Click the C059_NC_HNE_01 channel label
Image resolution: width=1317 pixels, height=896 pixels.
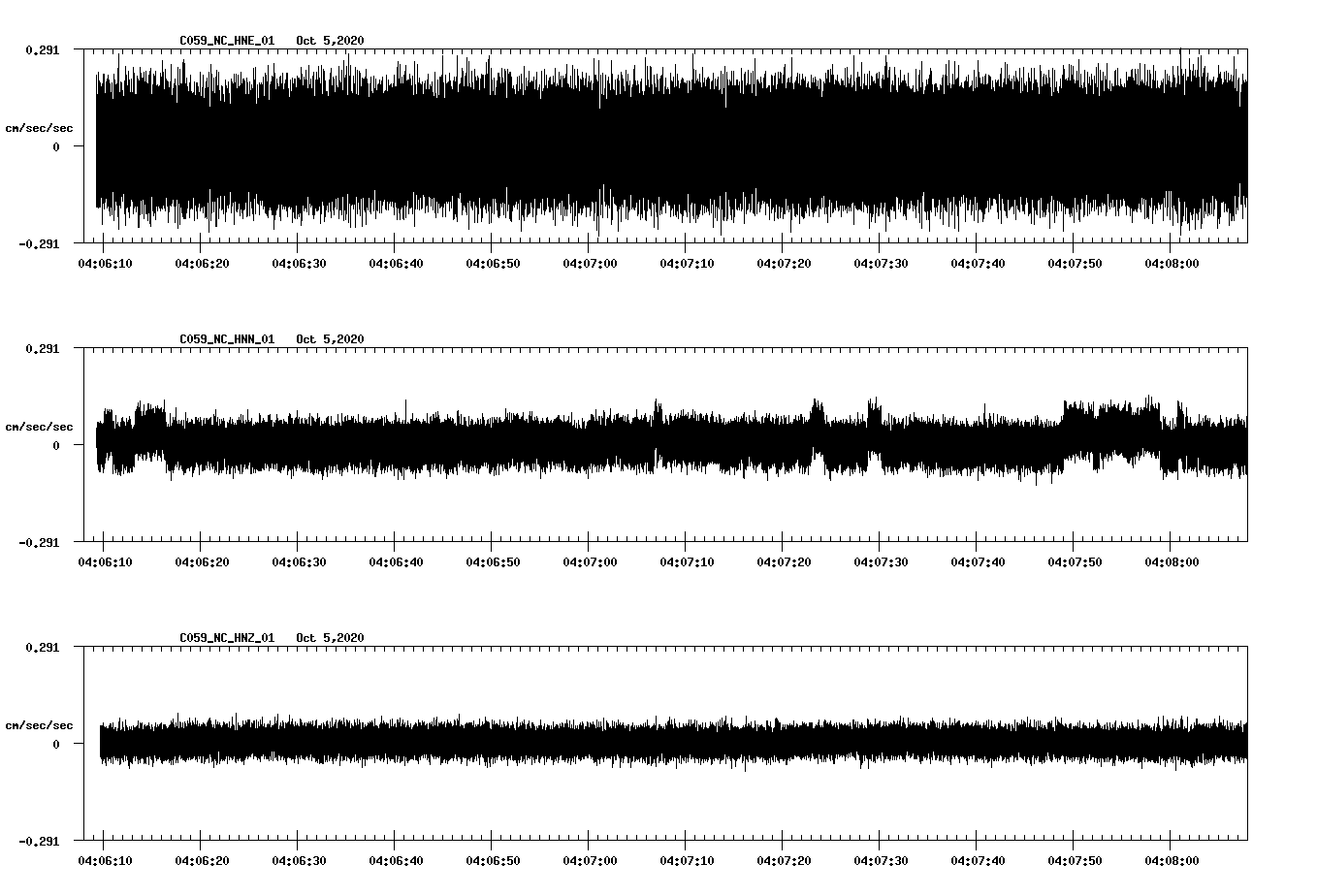tap(225, 41)
